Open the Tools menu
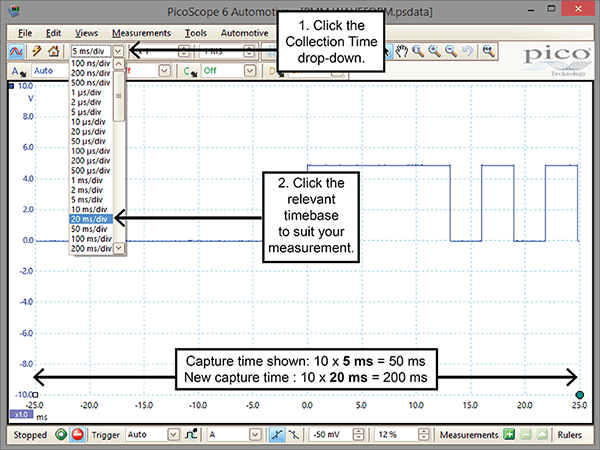This screenshot has width=600, height=450. click(196, 33)
